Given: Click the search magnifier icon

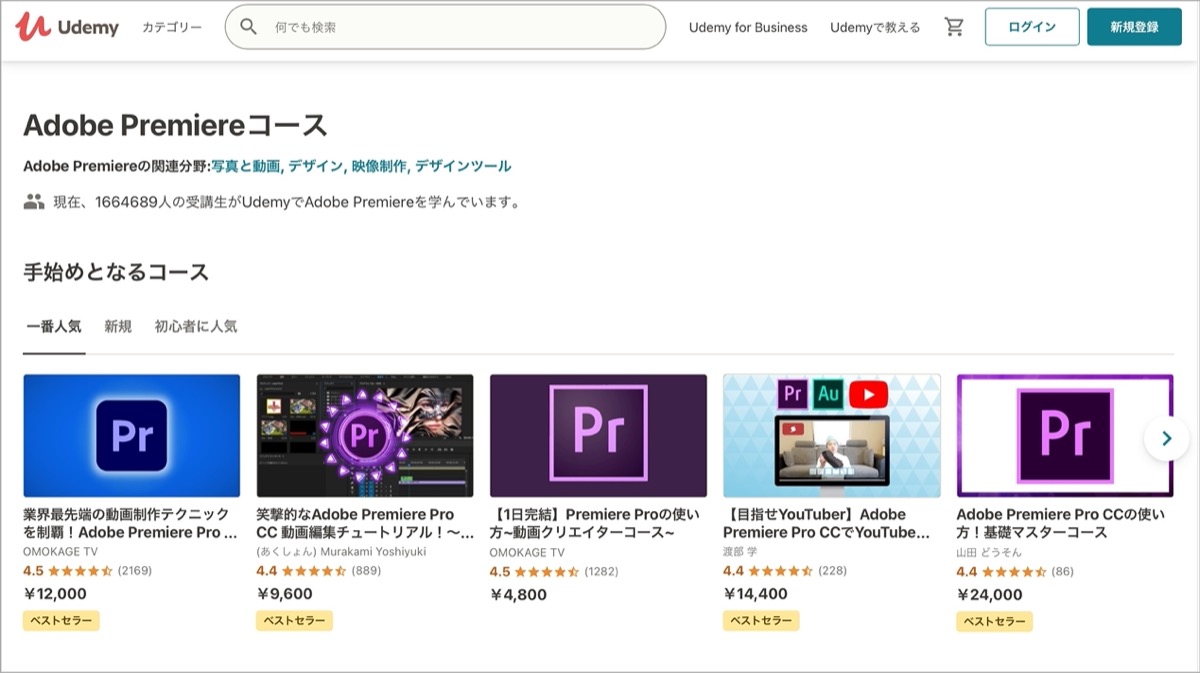Looking at the screenshot, I should (x=249, y=27).
